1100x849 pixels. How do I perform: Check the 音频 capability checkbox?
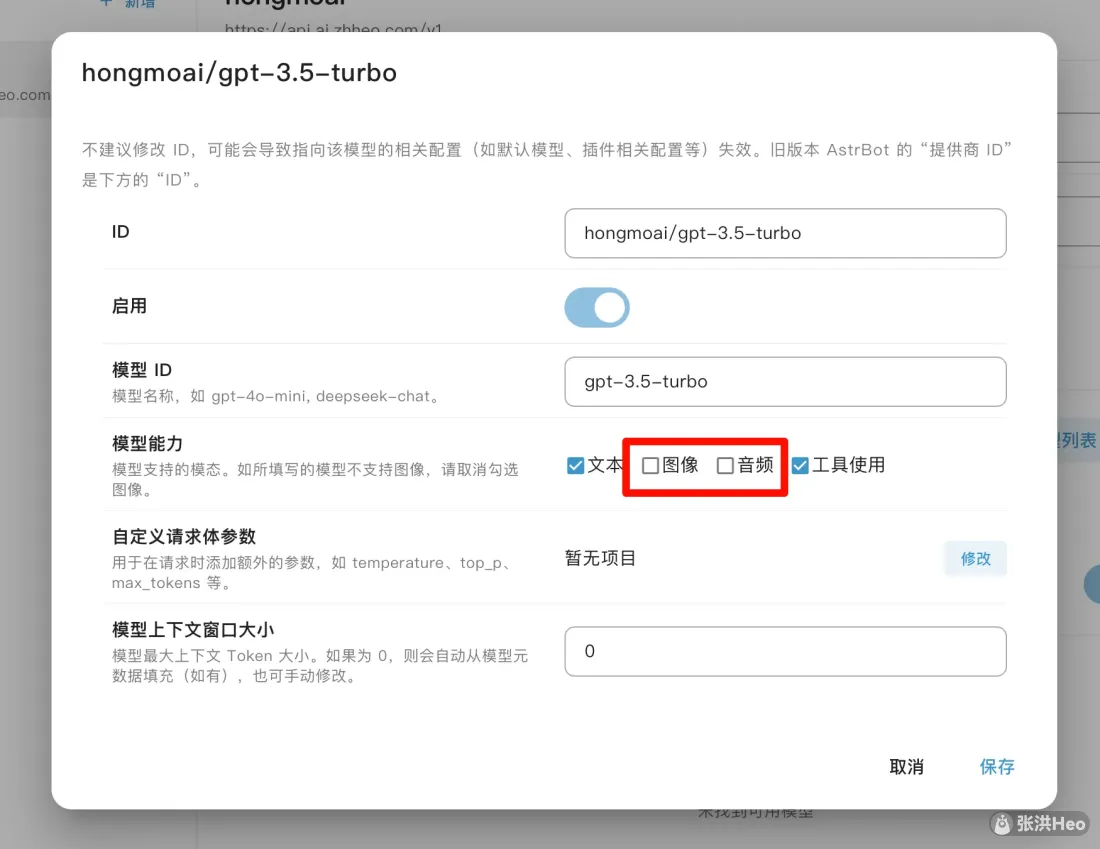725,465
